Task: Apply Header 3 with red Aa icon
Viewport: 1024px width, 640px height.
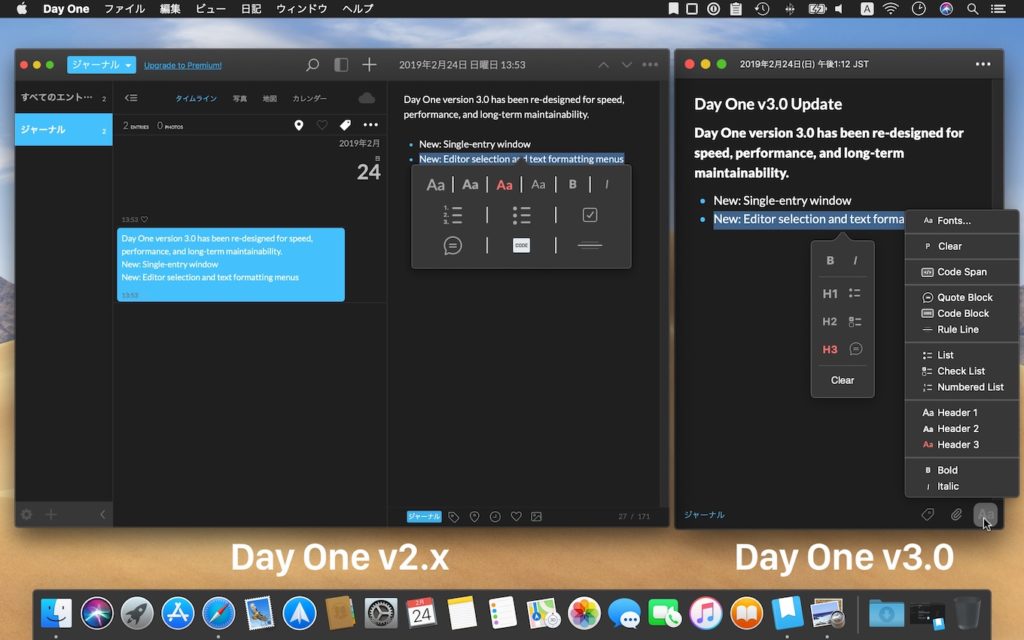Action: click(x=504, y=185)
